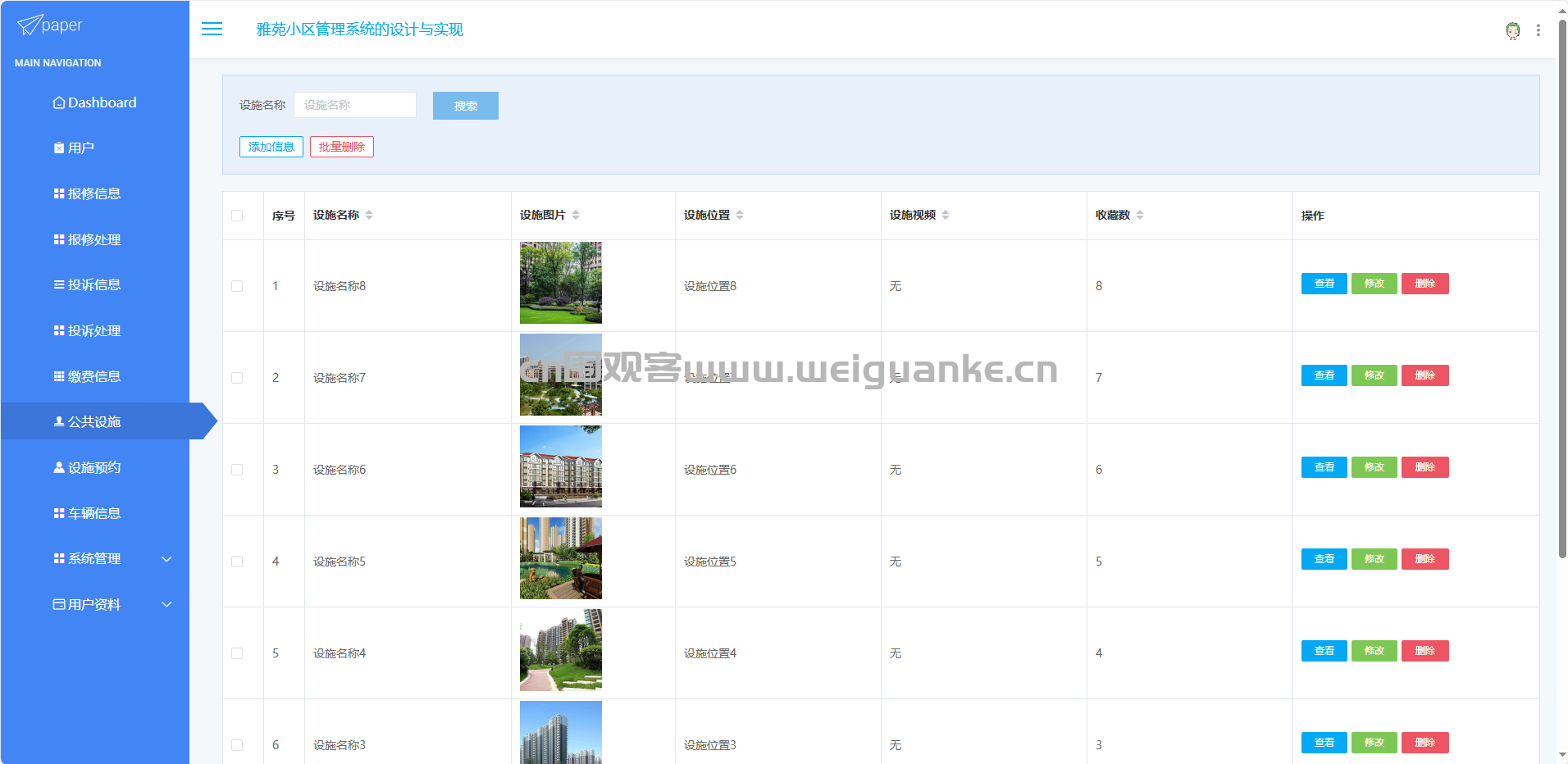Viewport: 1568px width, 764px height.
Task: Click the paper plane logo icon
Action: click(30, 25)
